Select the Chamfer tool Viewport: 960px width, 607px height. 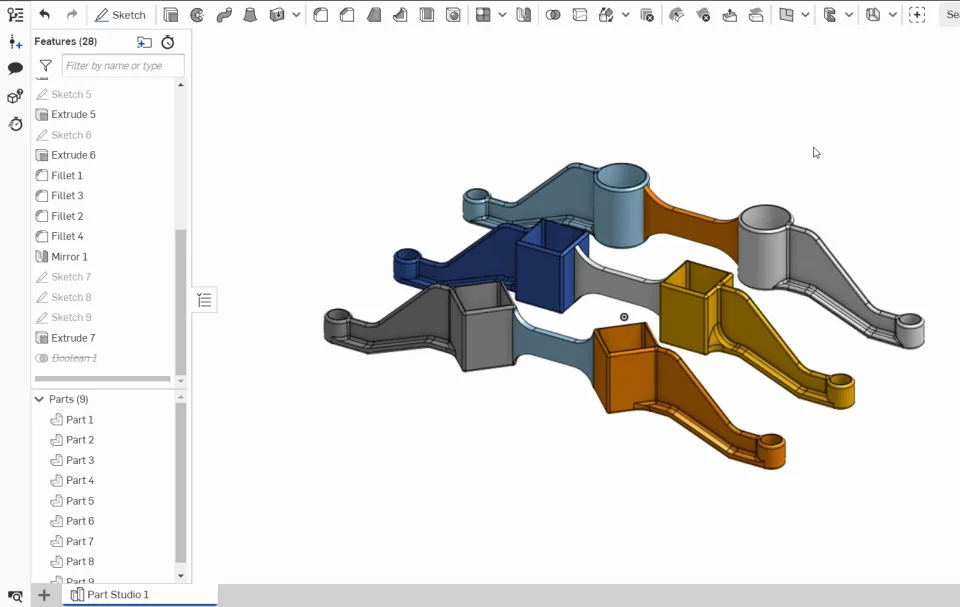(x=347, y=15)
